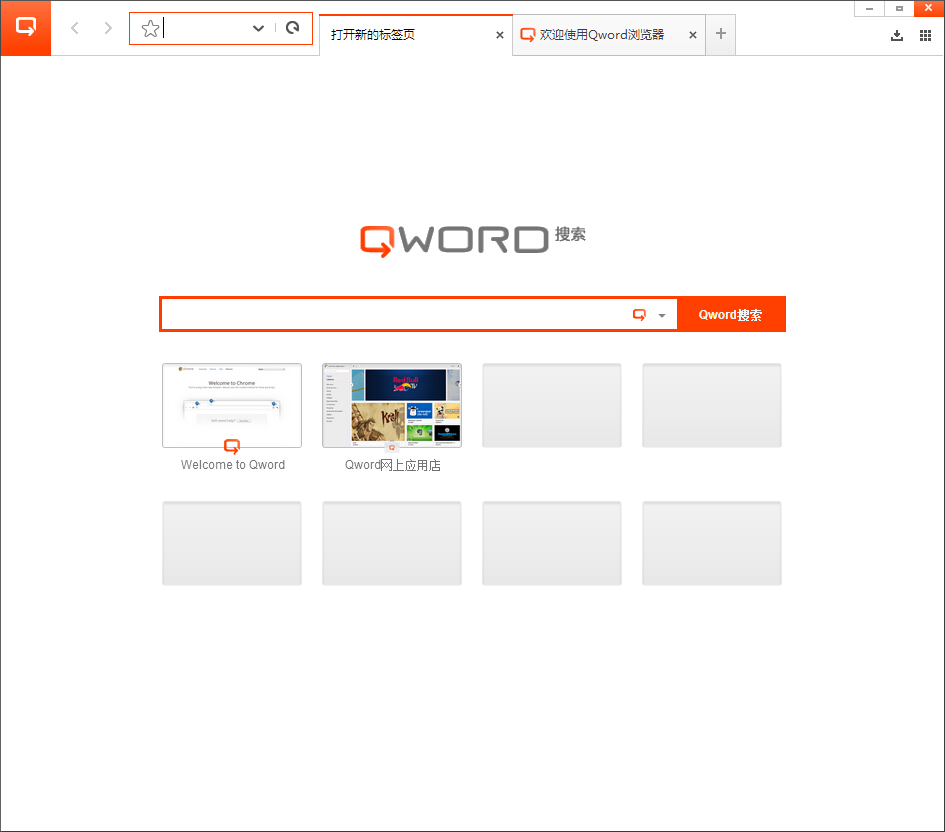Click the QWORD 搜索 logo

point(473,240)
